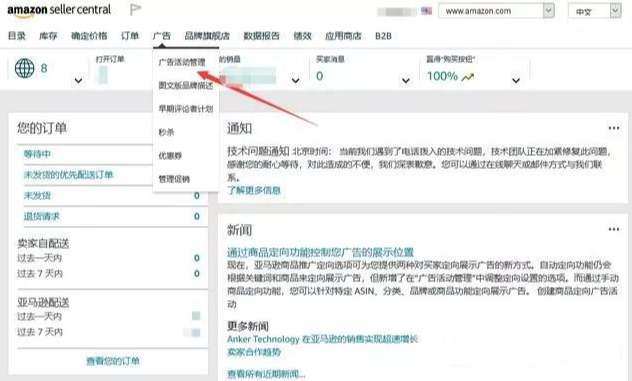Click the globe marketplaces icon
632x381 pixels.
[x=25, y=68]
